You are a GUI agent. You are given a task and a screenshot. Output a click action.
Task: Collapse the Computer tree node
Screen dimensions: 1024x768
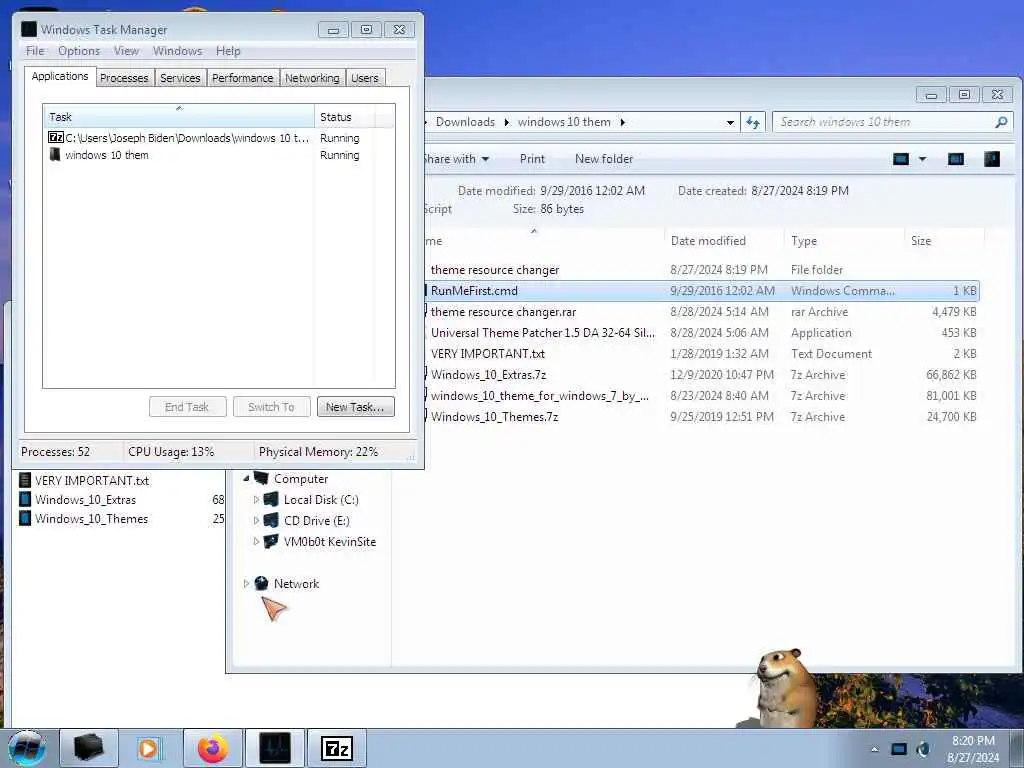(247, 479)
